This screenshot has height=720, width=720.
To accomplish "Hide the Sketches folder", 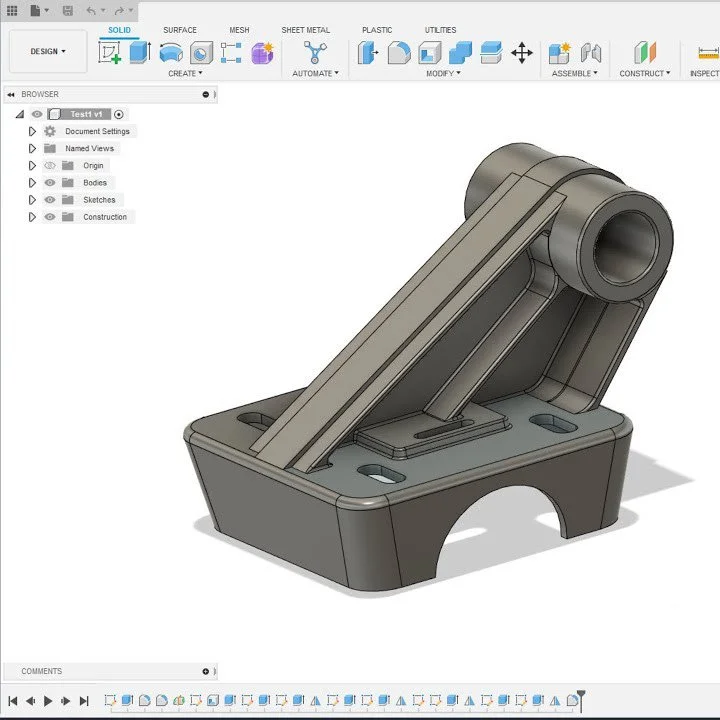I will pyautogui.click(x=50, y=200).
